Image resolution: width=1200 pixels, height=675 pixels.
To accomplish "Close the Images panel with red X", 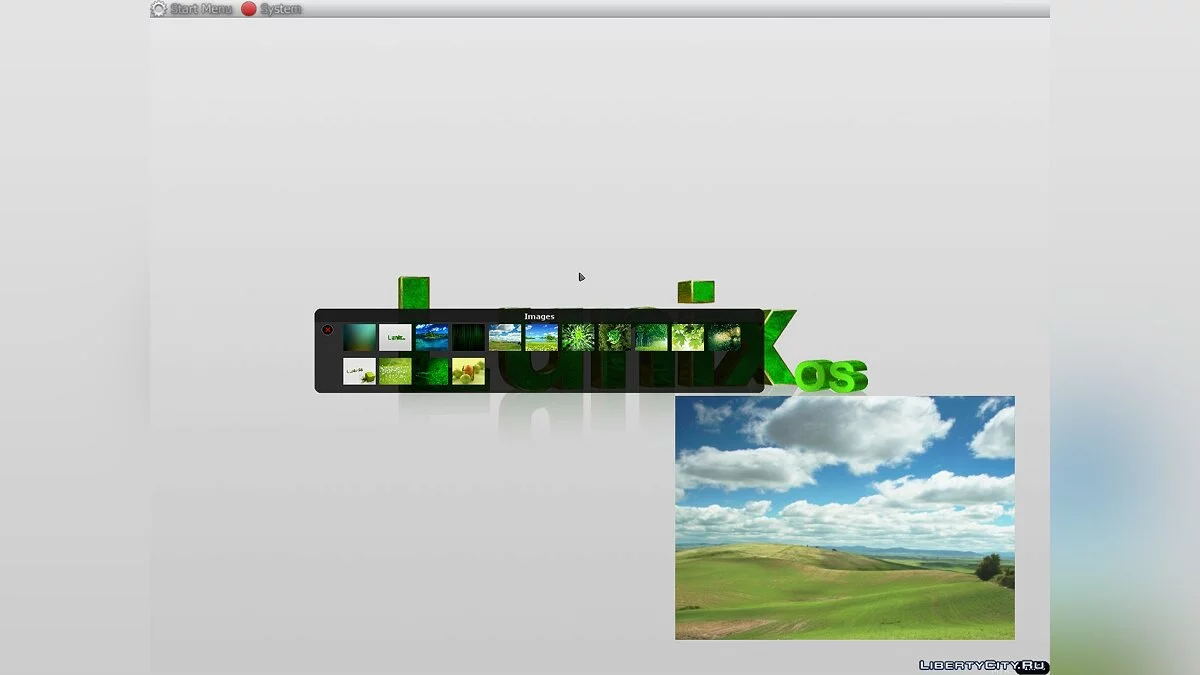I will click(327, 330).
